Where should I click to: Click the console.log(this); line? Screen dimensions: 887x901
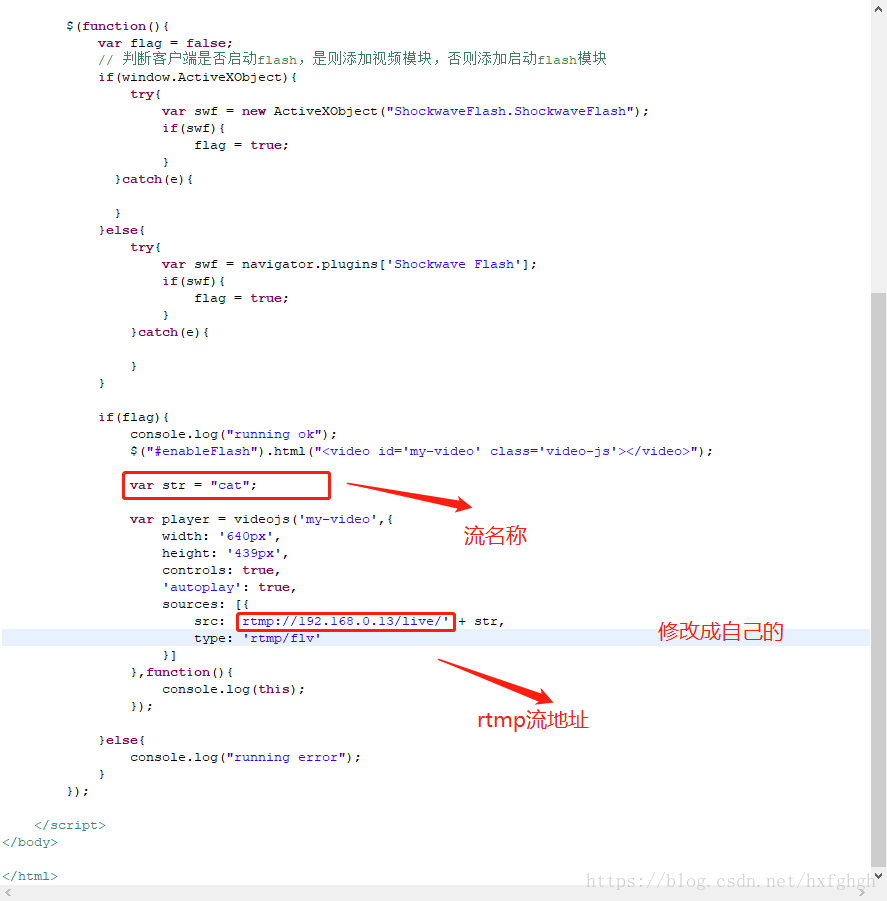click(x=233, y=689)
